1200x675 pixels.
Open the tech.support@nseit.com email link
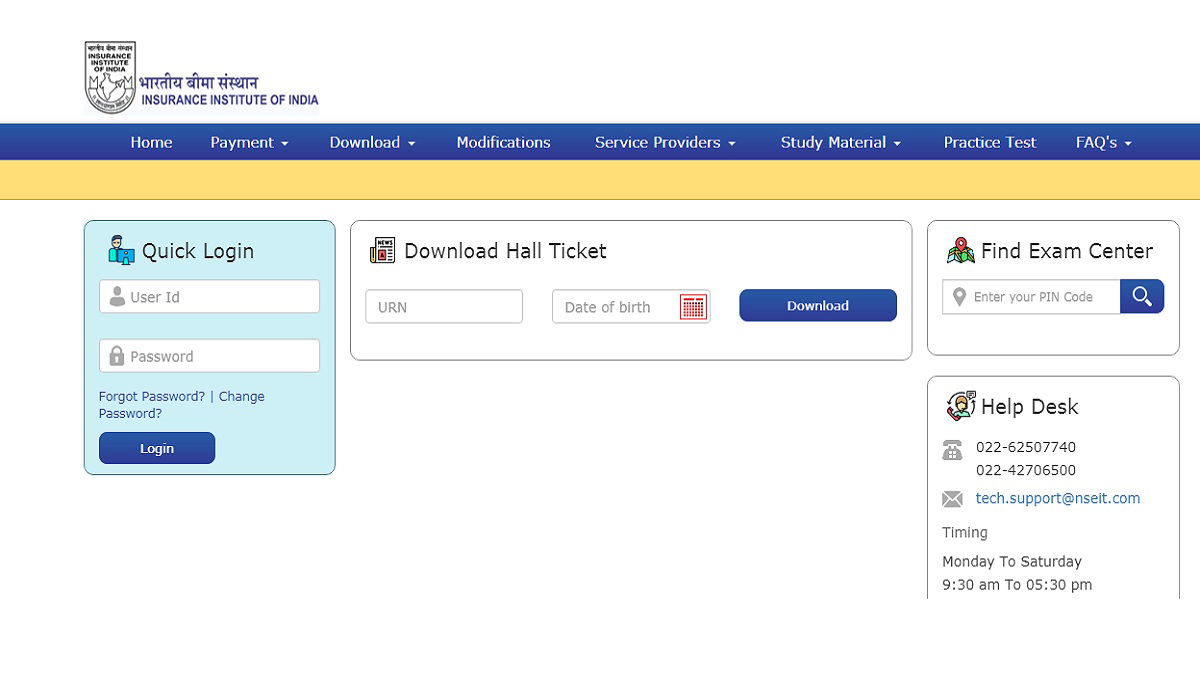(1057, 498)
